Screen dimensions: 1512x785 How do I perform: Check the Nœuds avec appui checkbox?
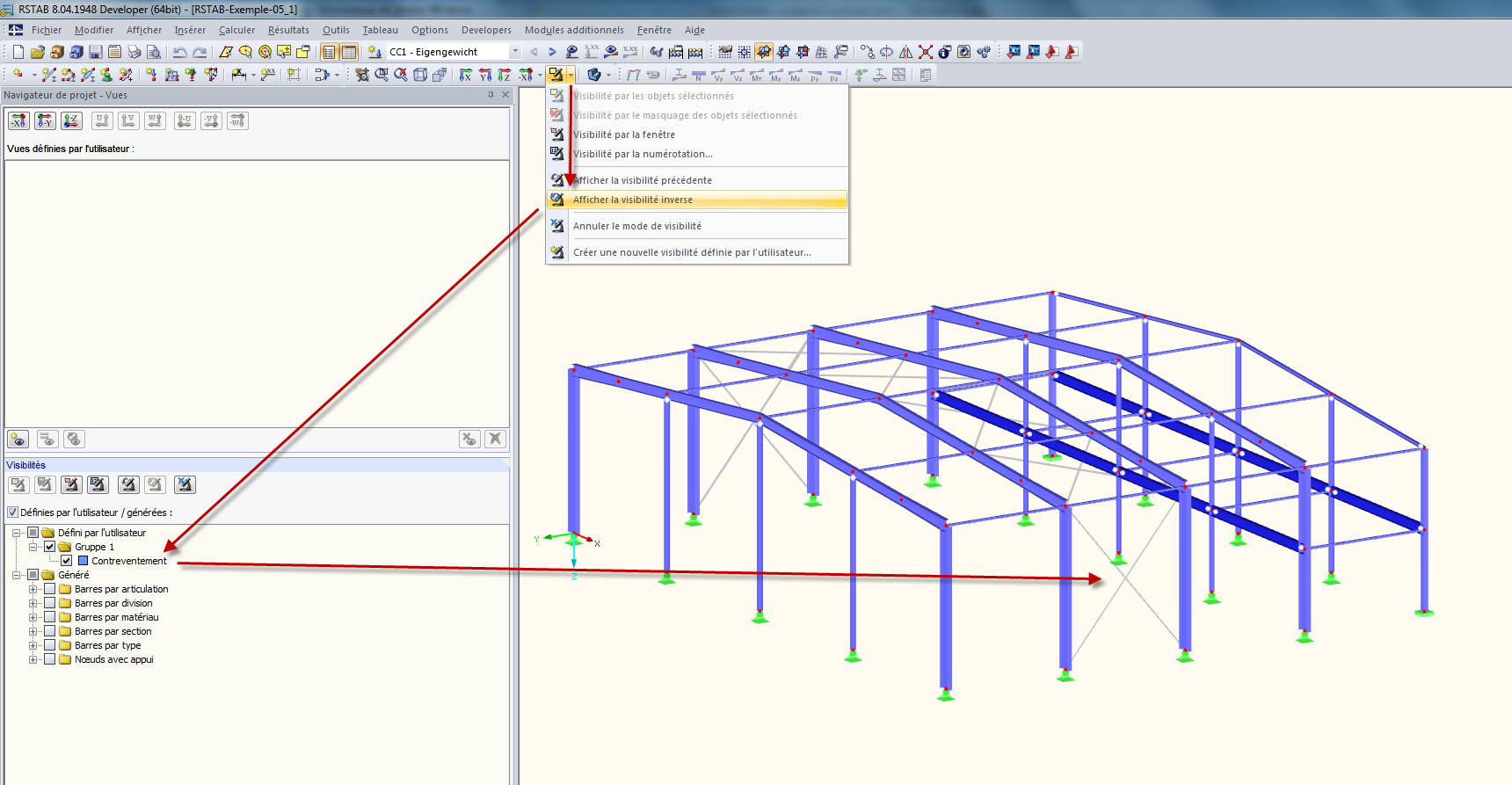(50, 659)
